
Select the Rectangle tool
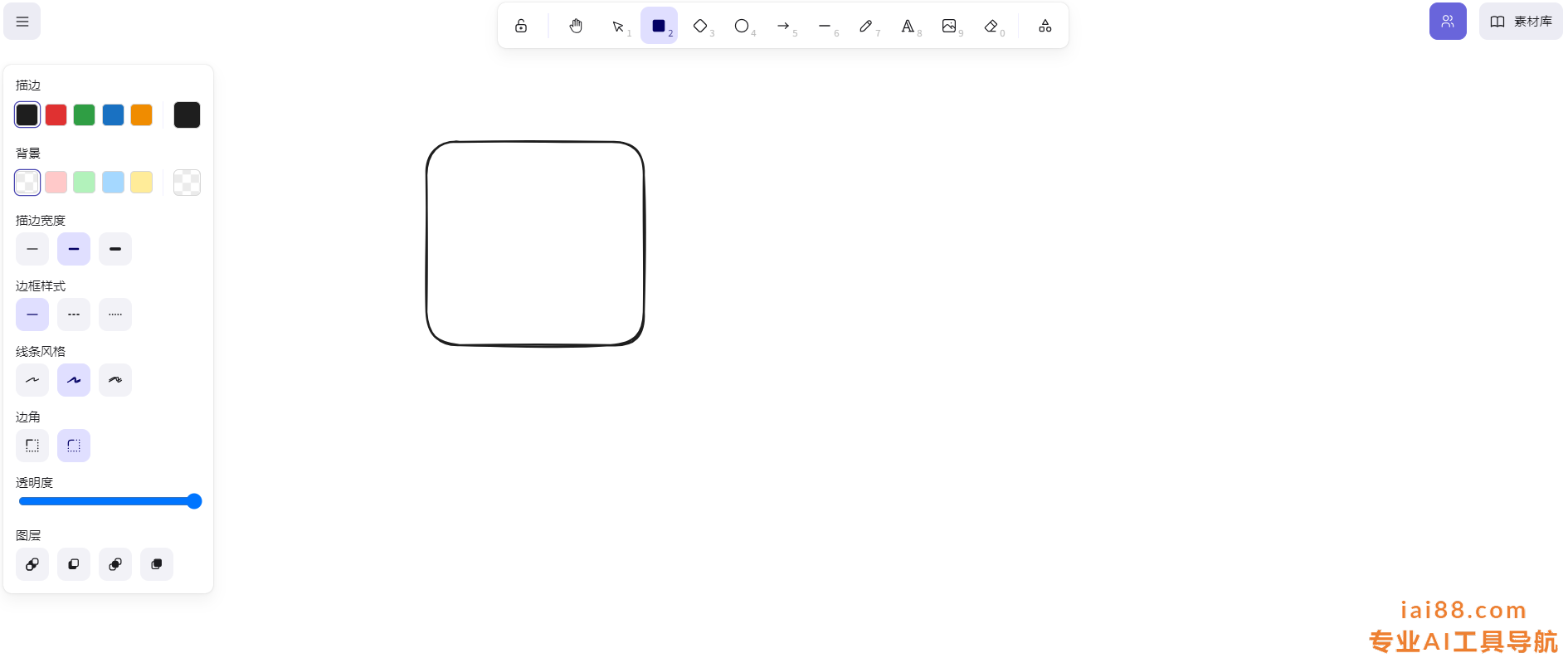click(x=659, y=26)
